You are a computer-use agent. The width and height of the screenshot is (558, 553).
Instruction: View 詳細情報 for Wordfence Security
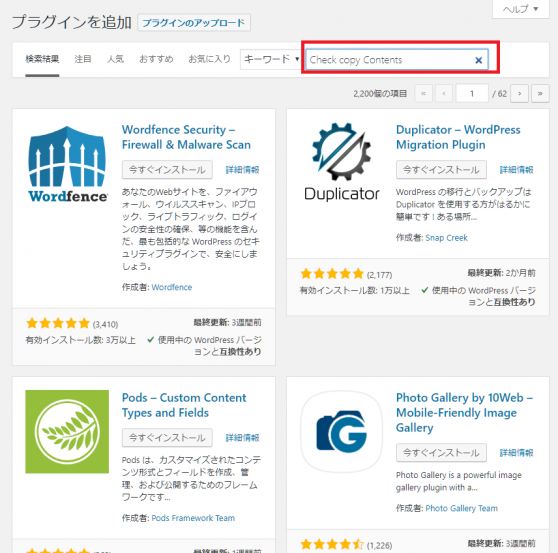(242, 170)
